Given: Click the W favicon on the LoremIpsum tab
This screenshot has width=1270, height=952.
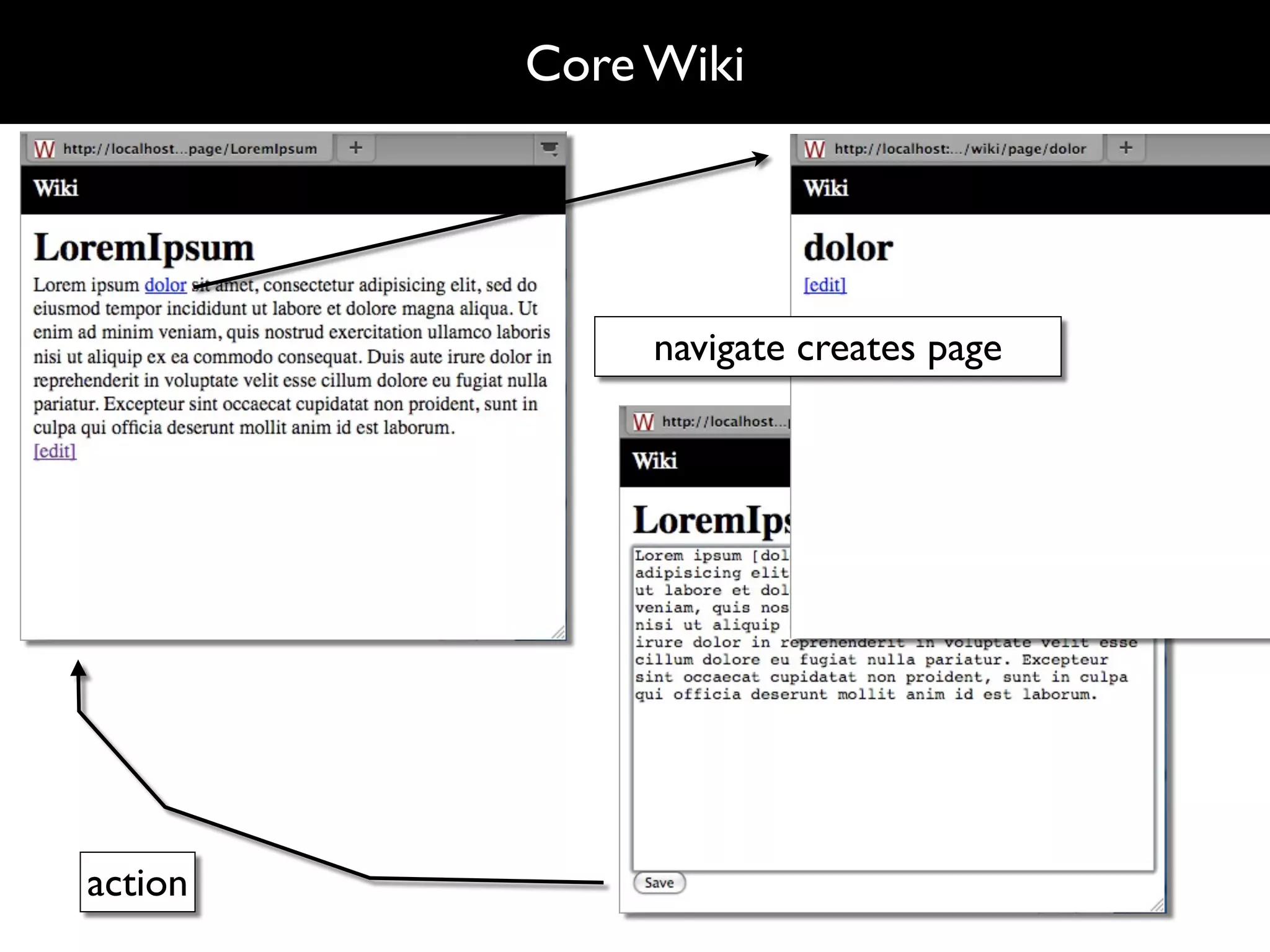Looking at the screenshot, I should point(44,149).
